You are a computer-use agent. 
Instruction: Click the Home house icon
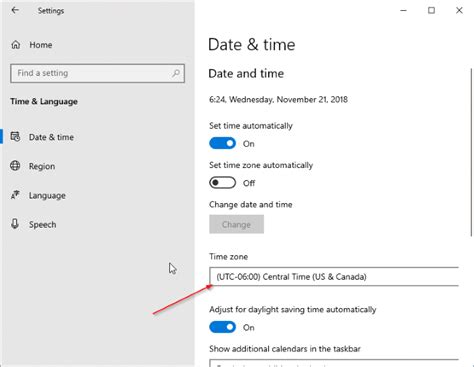16,45
